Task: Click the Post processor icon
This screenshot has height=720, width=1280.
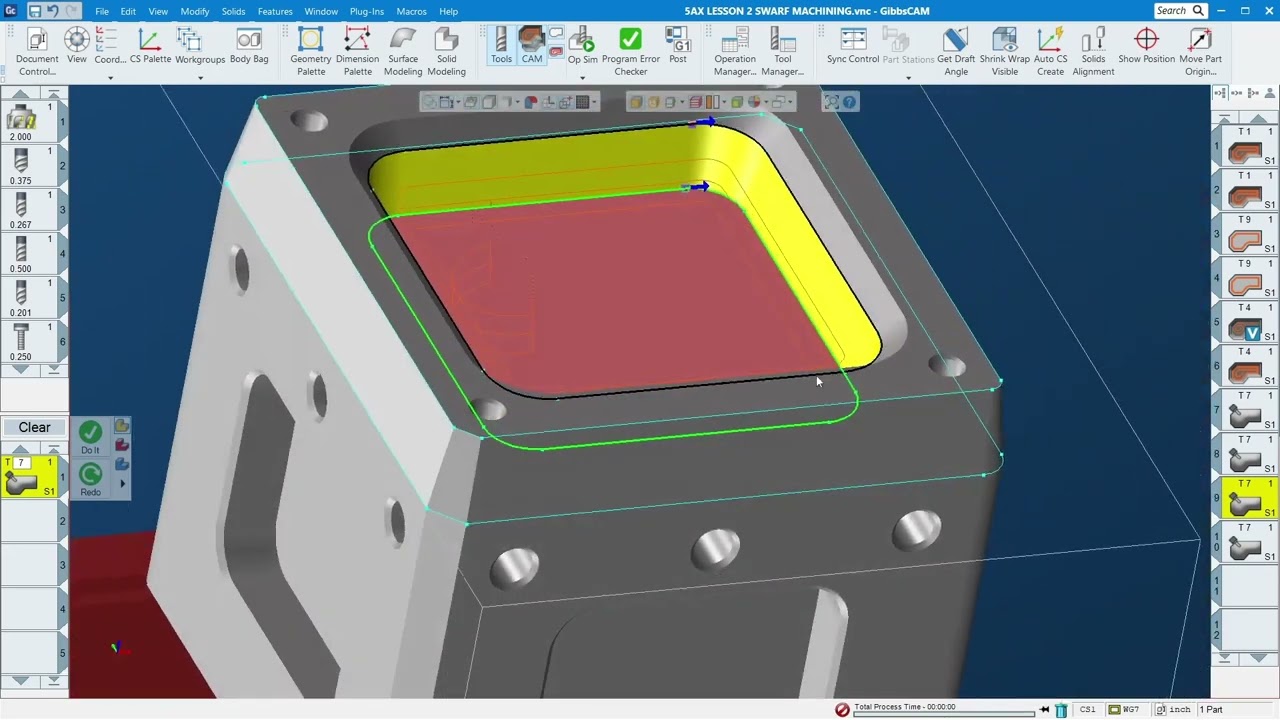Action: tap(678, 46)
